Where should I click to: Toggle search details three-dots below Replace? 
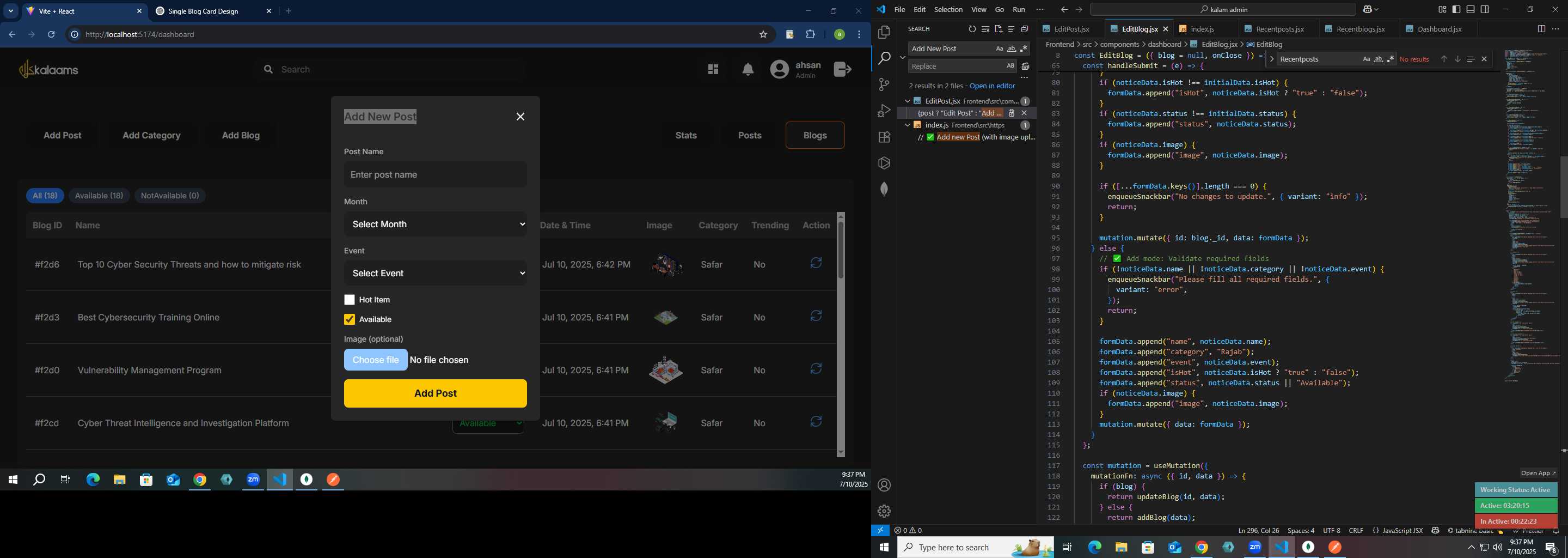(1025, 78)
